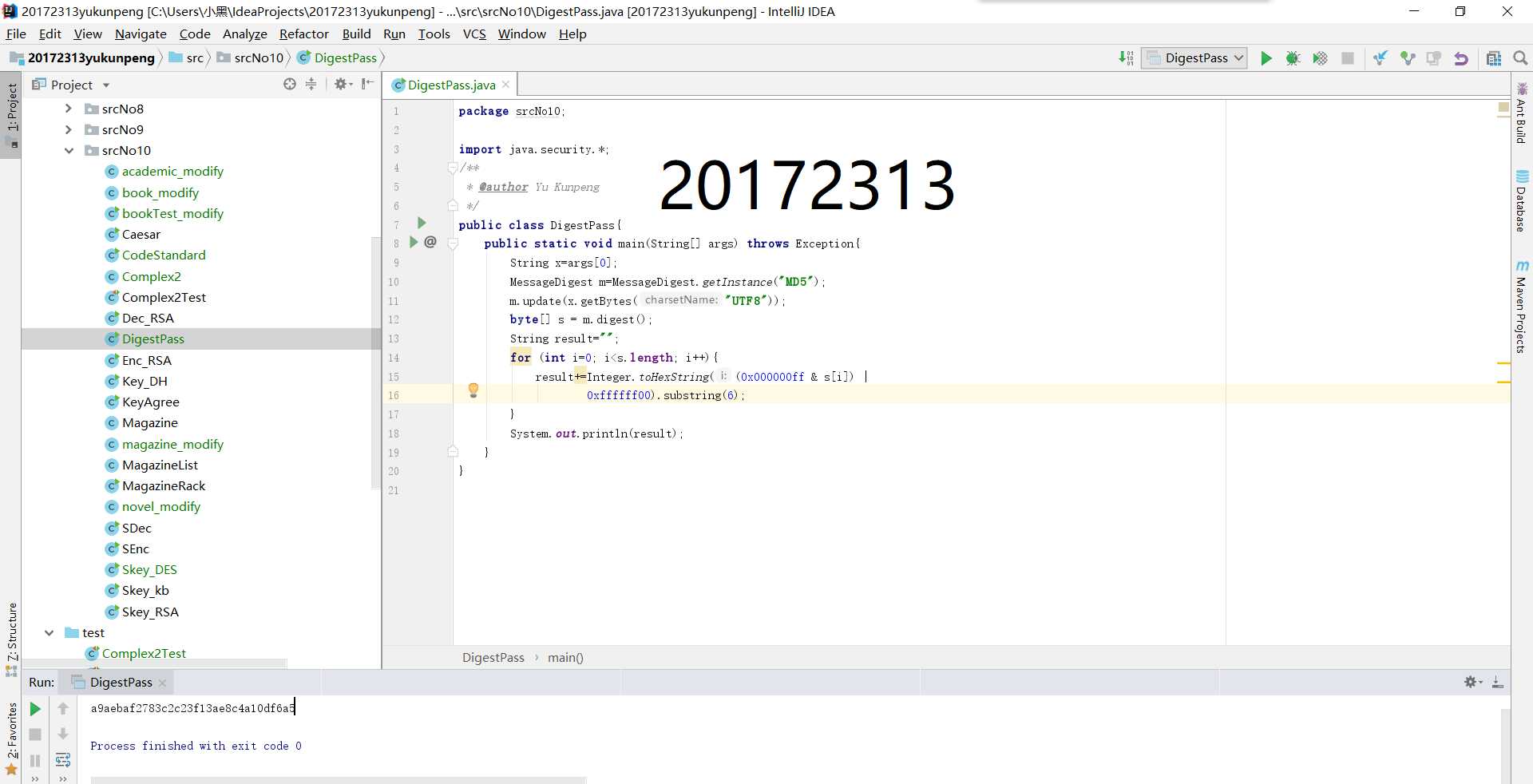The image size is (1533, 784).
Task: Expand the srcNo8 folder
Action: click(69, 109)
